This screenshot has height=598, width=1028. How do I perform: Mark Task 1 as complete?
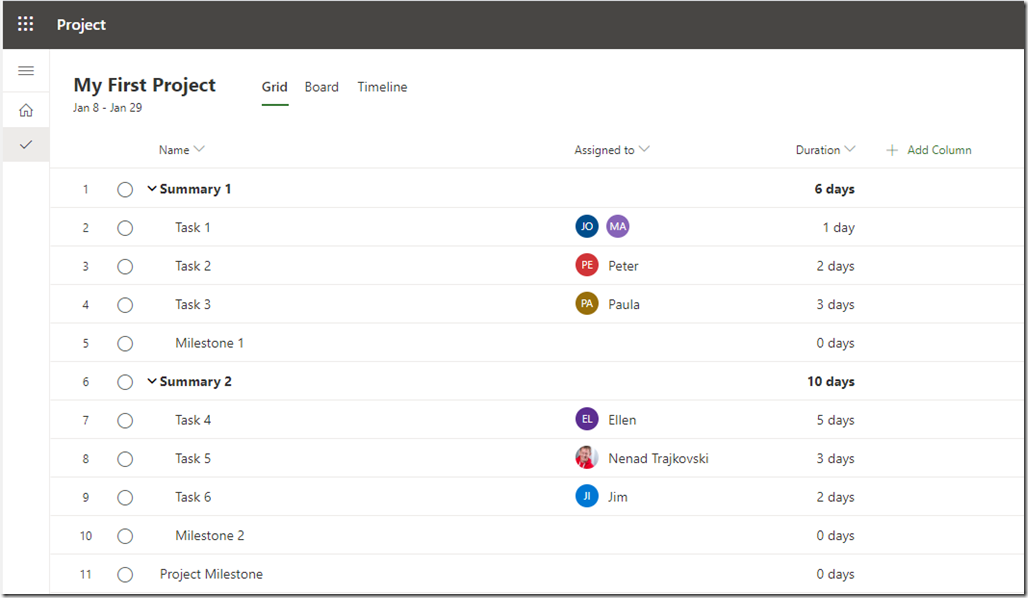(125, 228)
